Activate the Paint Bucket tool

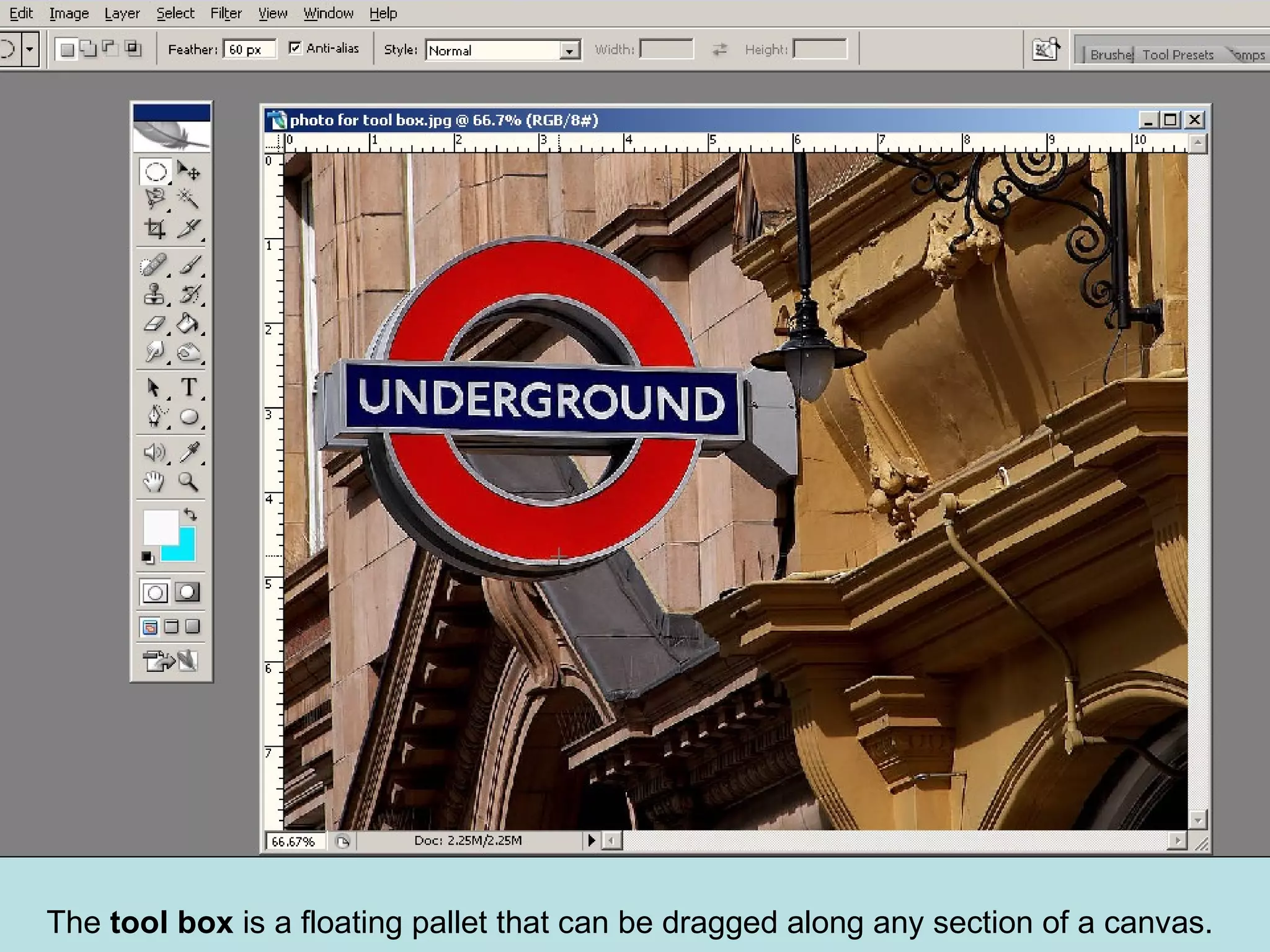188,324
